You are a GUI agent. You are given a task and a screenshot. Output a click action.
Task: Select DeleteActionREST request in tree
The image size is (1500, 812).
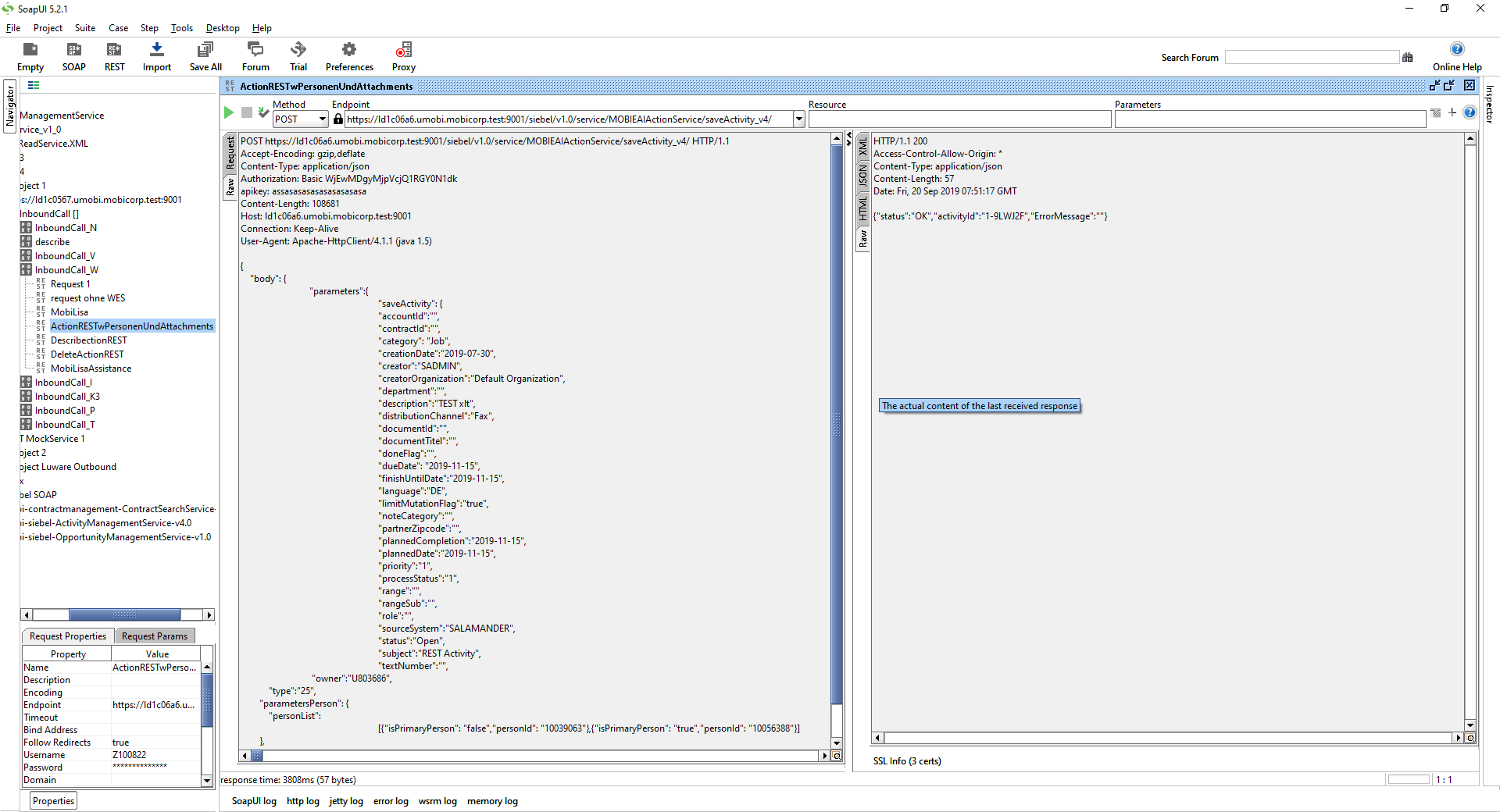pyautogui.click(x=87, y=354)
